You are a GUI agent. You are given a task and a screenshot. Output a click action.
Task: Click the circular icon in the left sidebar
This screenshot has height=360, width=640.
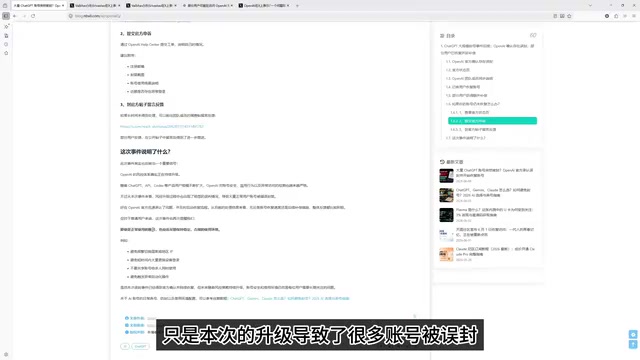(6, 44)
